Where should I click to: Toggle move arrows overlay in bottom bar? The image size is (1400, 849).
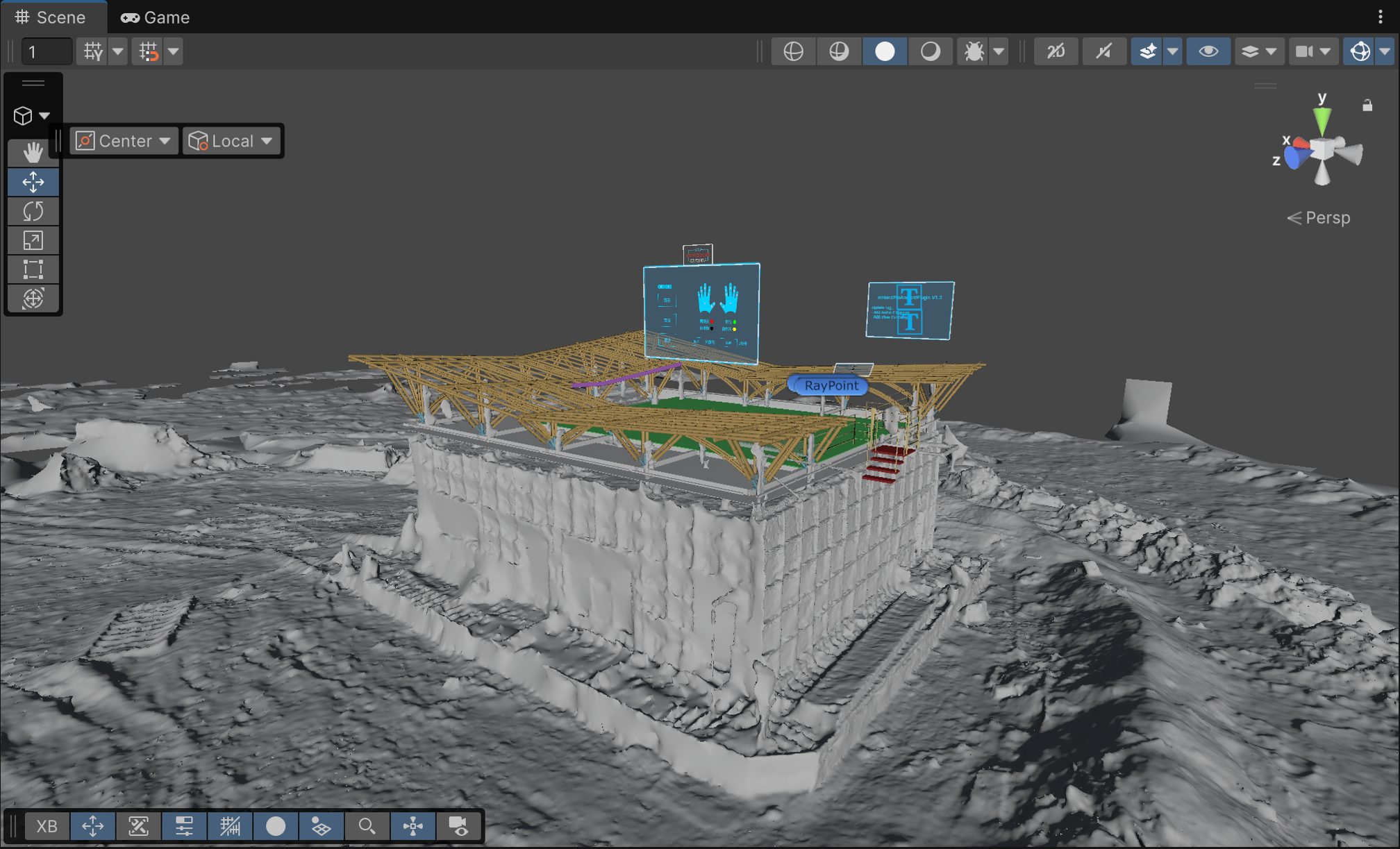coord(92,826)
